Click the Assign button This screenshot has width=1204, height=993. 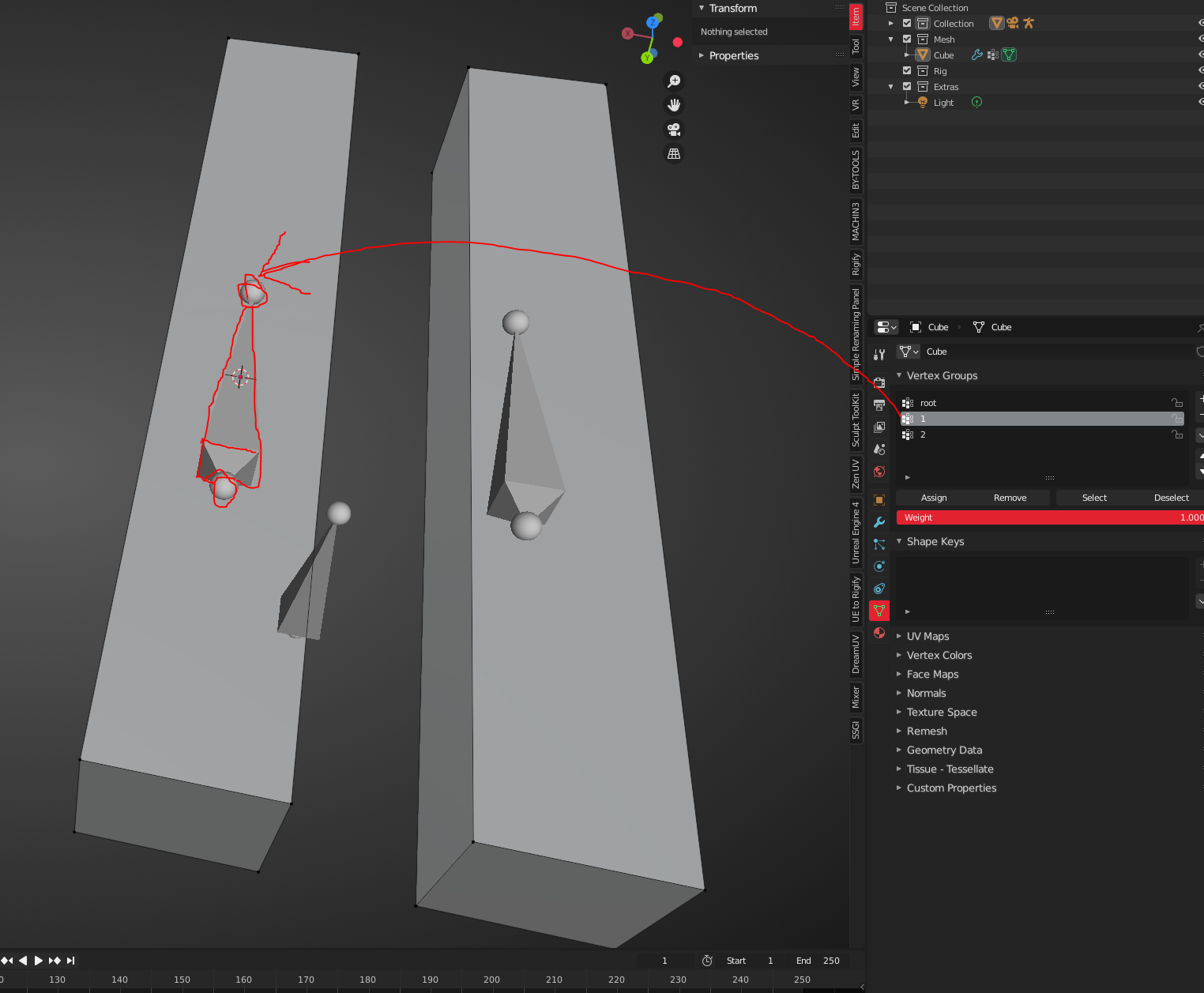pos(934,498)
